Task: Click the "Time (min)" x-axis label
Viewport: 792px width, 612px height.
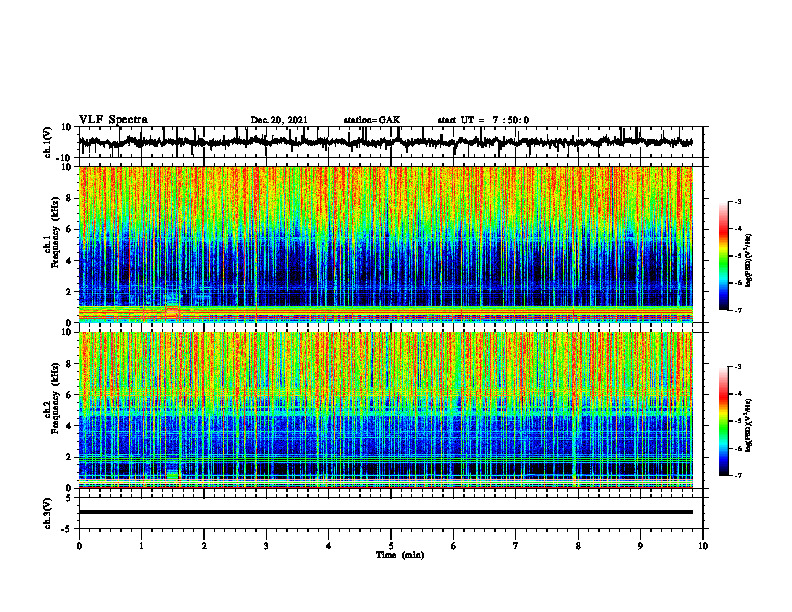Action: pyautogui.click(x=400, y=555)
